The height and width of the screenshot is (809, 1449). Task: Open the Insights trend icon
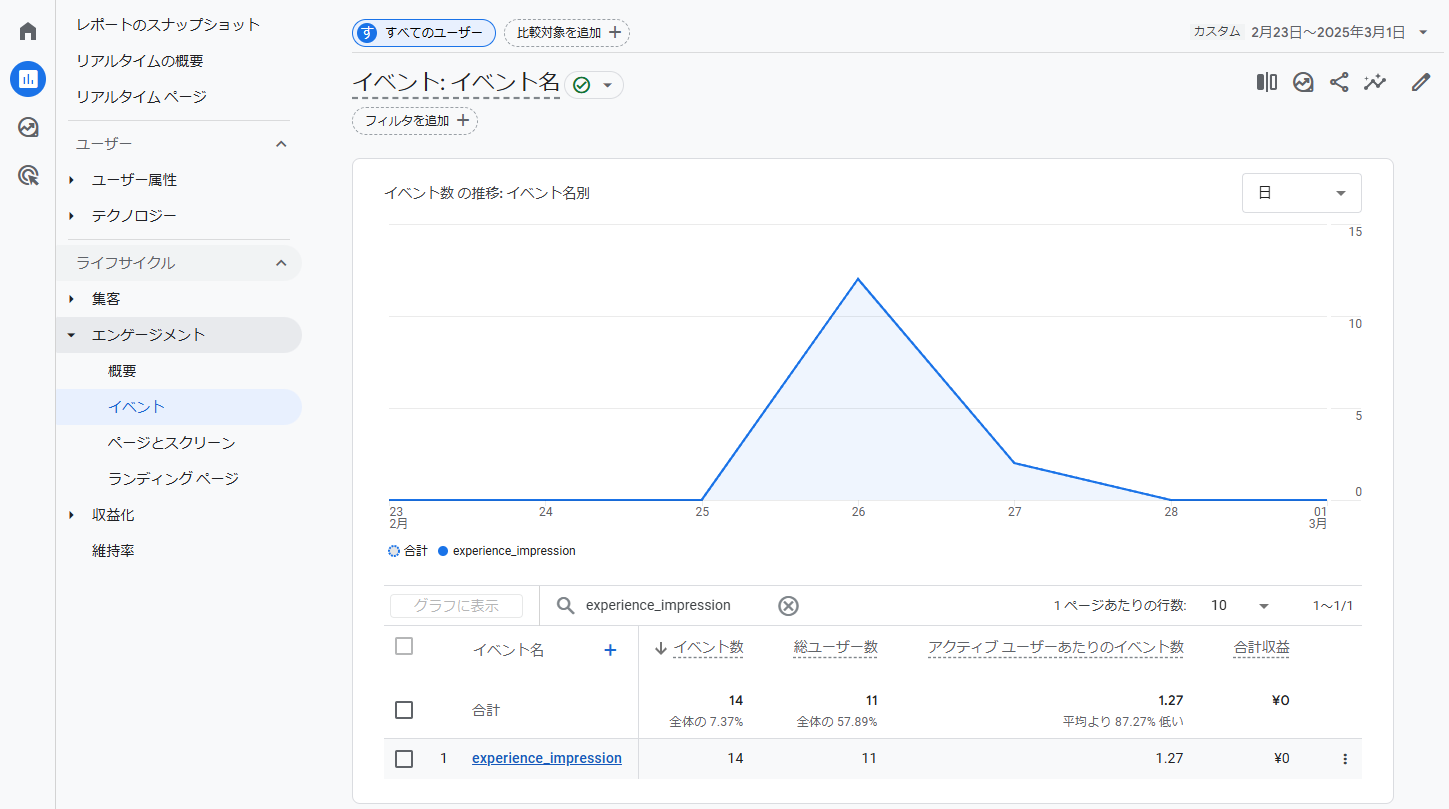(1303, 82)
